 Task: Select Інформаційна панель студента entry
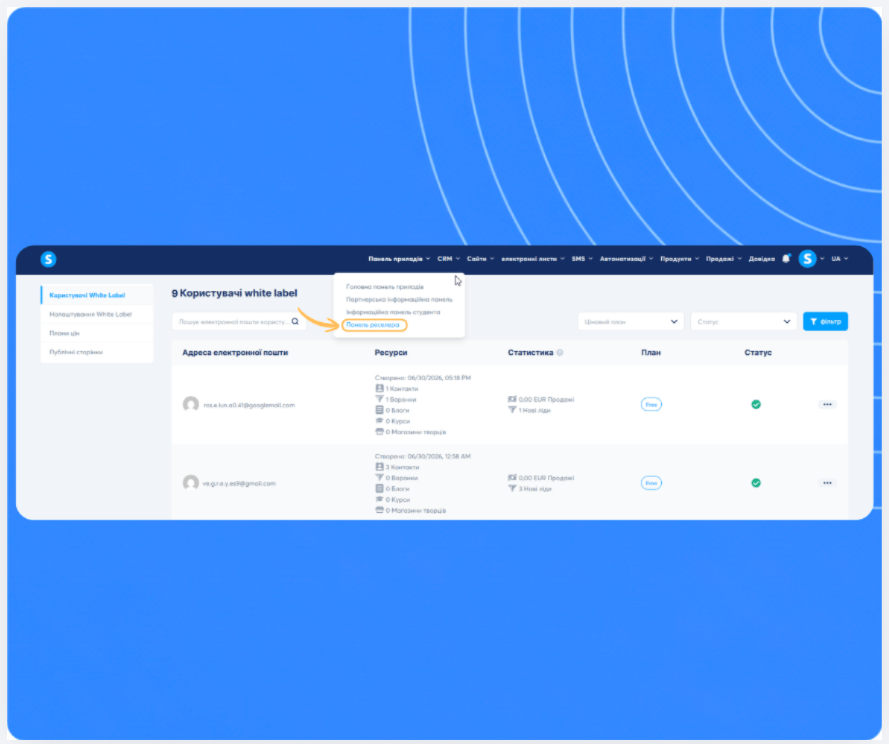(x=393, y=312)
